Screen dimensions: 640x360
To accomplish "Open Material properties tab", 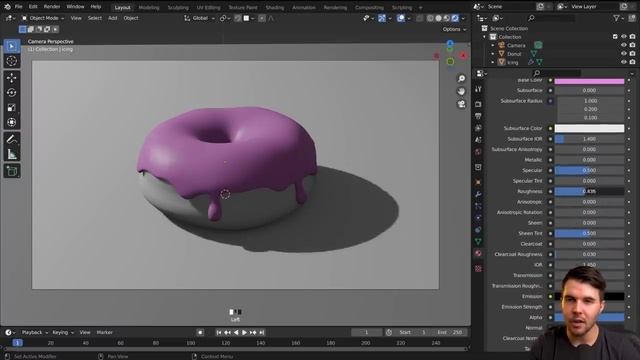I will click(x=478, y=253).
